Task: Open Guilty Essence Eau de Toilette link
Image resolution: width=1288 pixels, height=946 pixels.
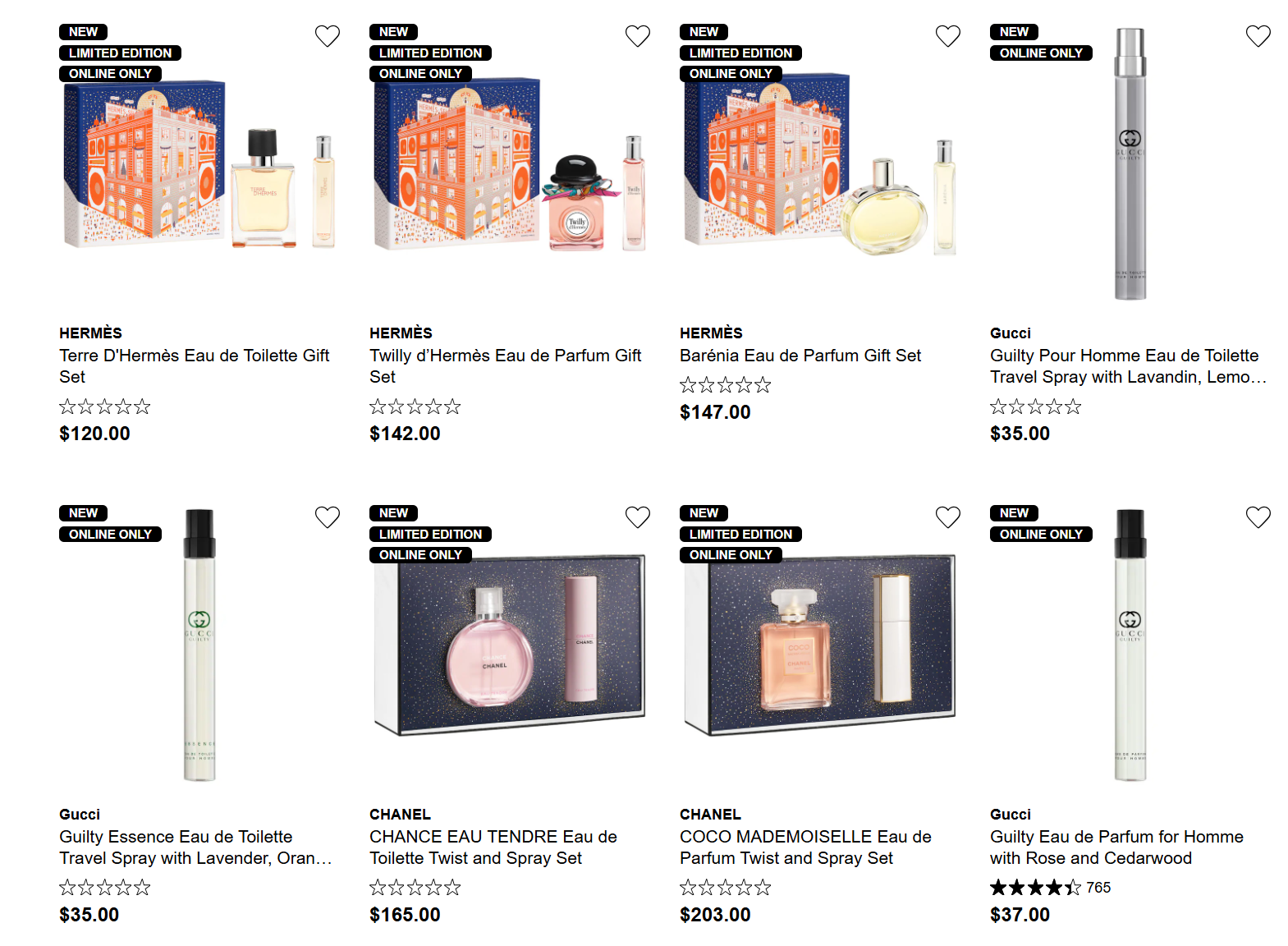Action: pos(195,847)
